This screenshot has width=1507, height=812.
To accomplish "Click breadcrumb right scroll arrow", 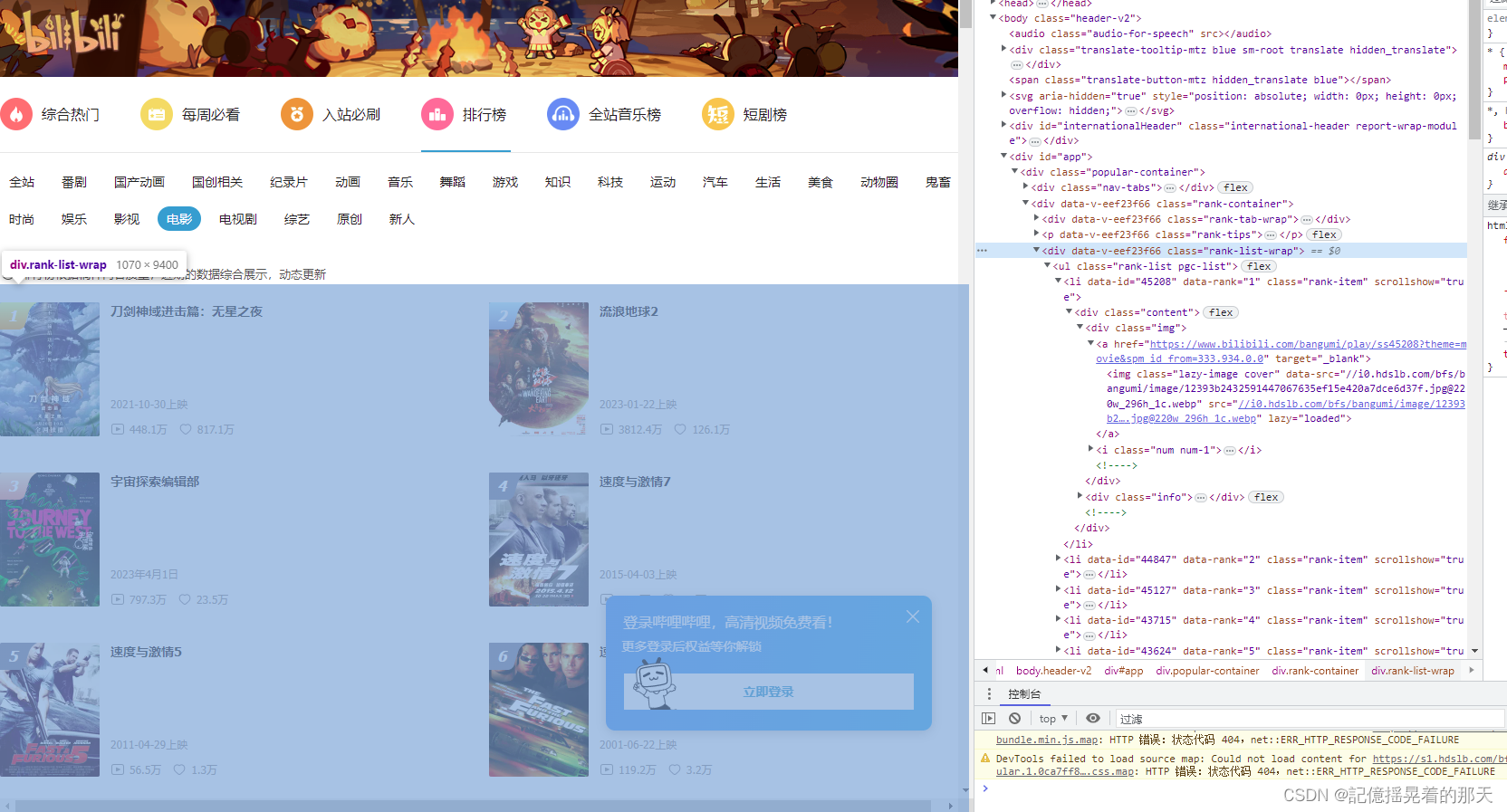I will [1472, 670].
